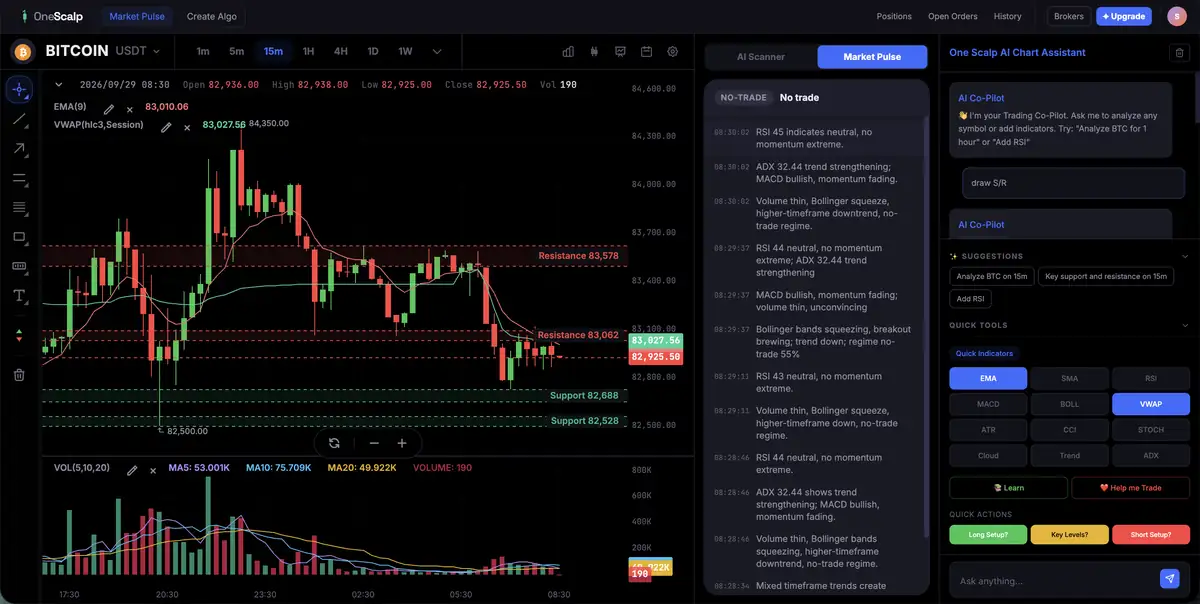Select the parallel lines tool
1200x604 pixels.
(19, 208)
